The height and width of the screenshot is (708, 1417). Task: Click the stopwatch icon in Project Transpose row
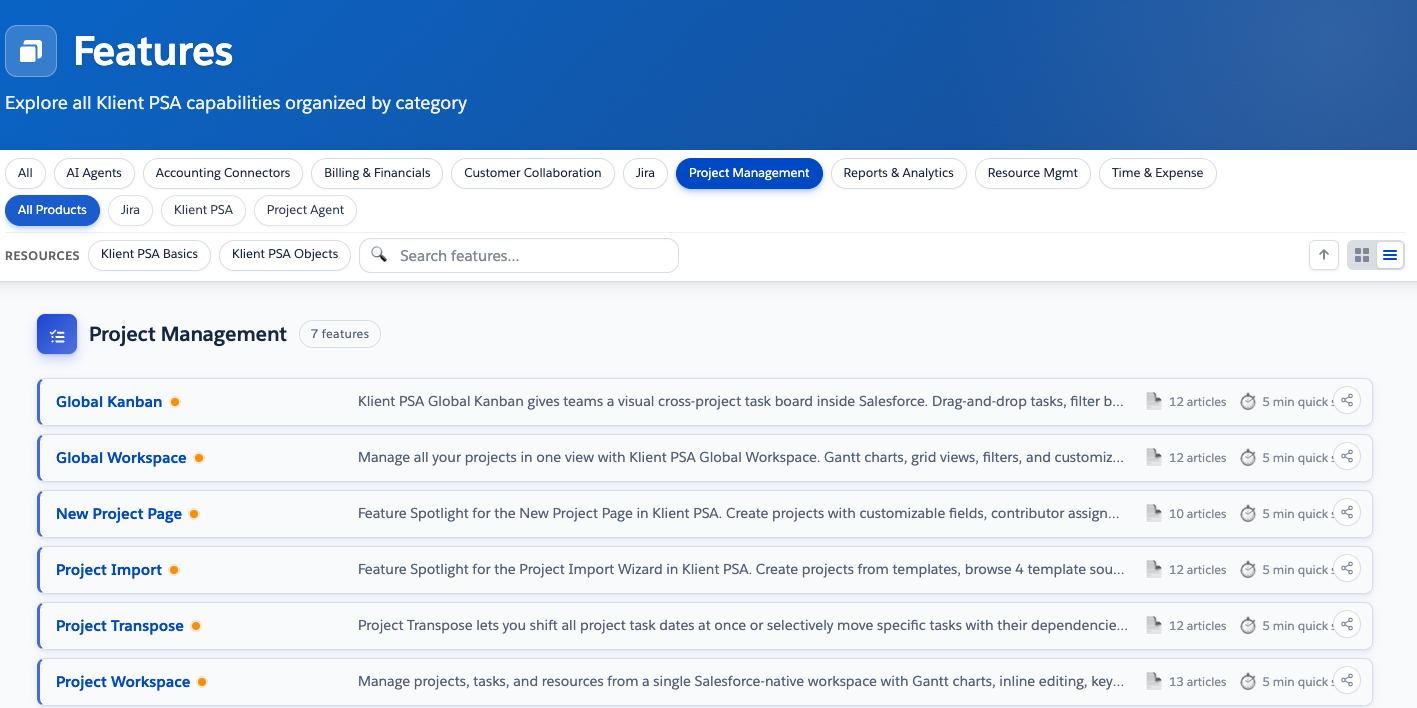(1248, 625)
